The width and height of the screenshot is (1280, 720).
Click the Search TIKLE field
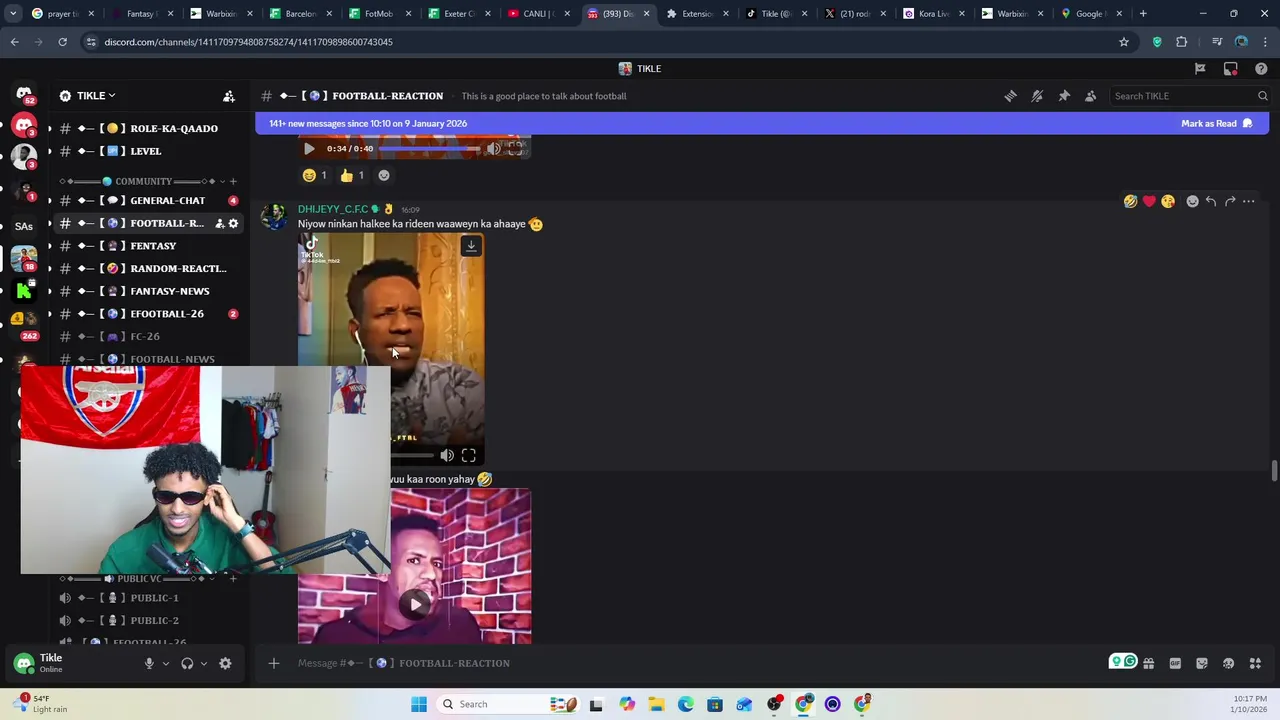pyautogui.click(x=1190, y=96)
